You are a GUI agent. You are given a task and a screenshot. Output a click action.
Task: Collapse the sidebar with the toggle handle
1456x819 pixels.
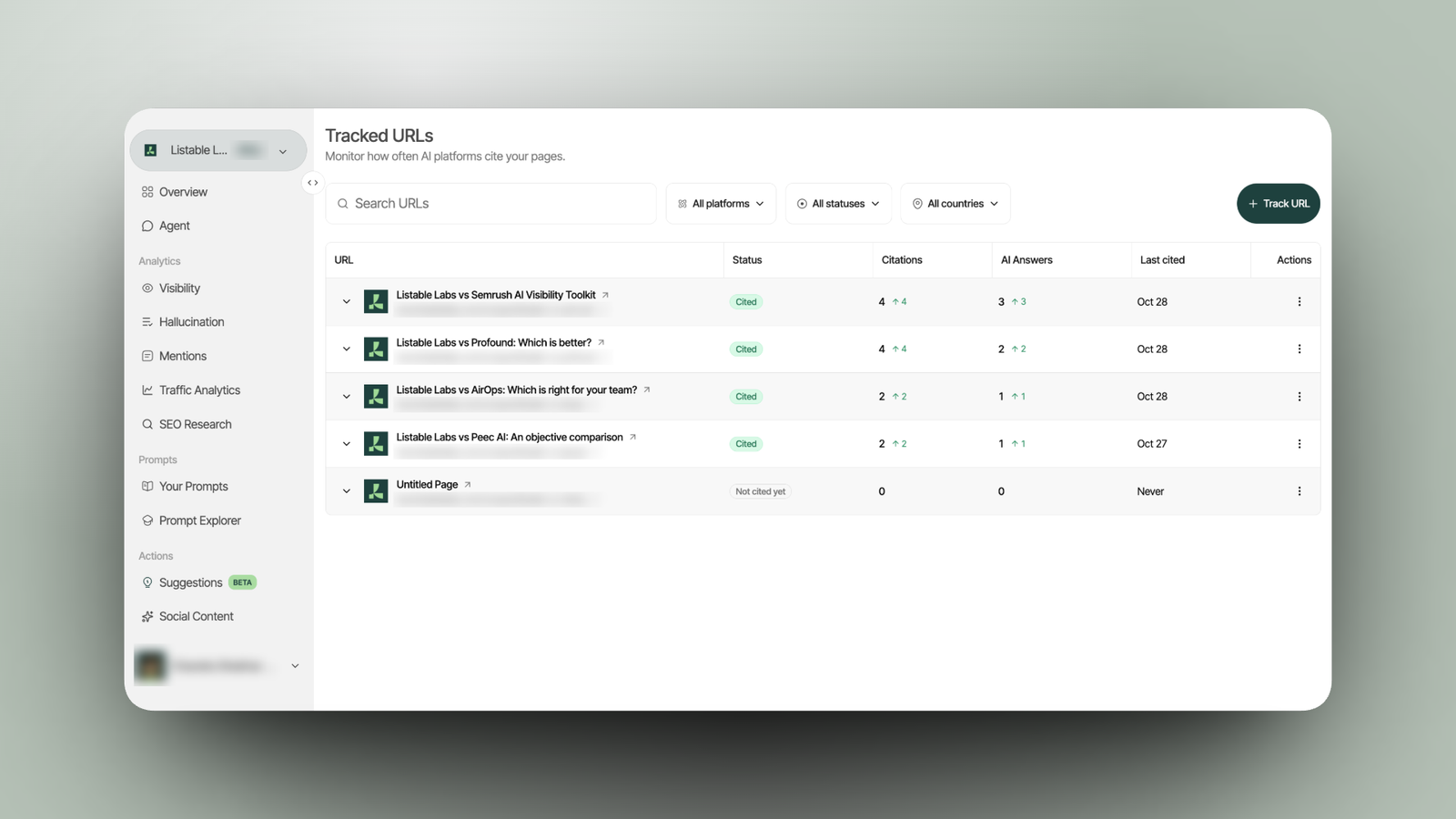pyautogui.click(x=312, y=183)
